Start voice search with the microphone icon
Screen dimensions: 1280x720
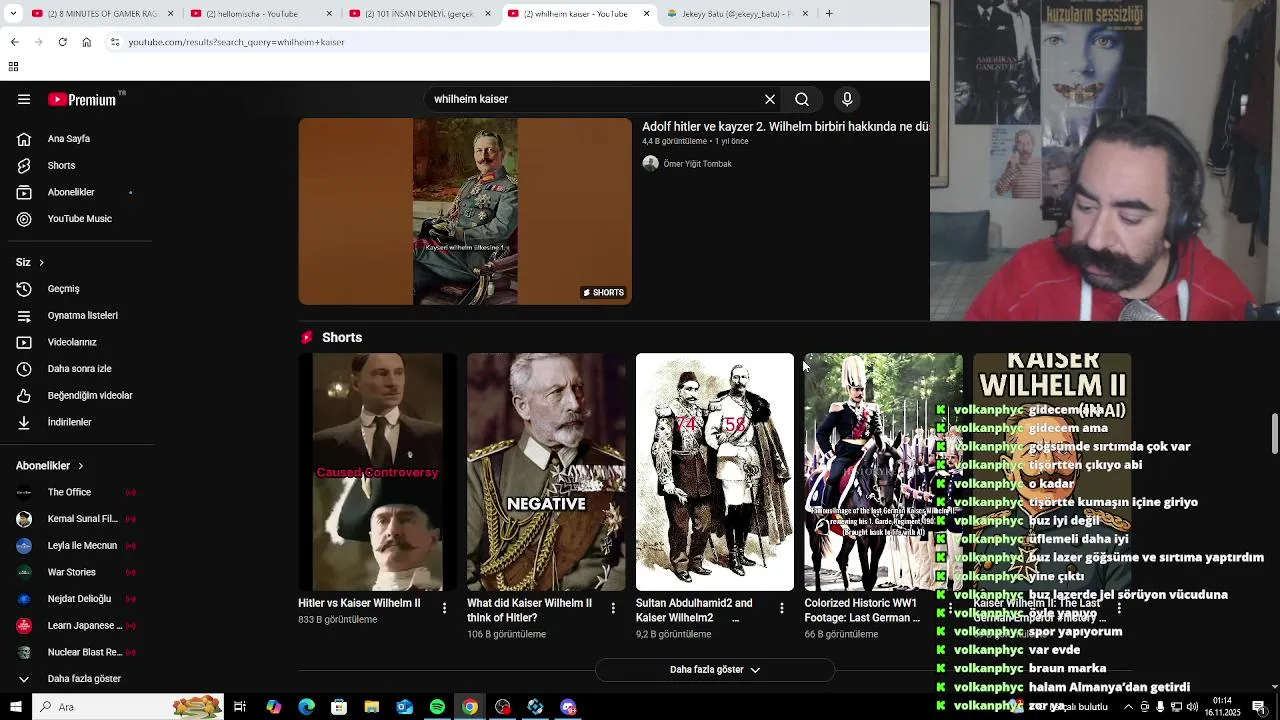(847, 99)
